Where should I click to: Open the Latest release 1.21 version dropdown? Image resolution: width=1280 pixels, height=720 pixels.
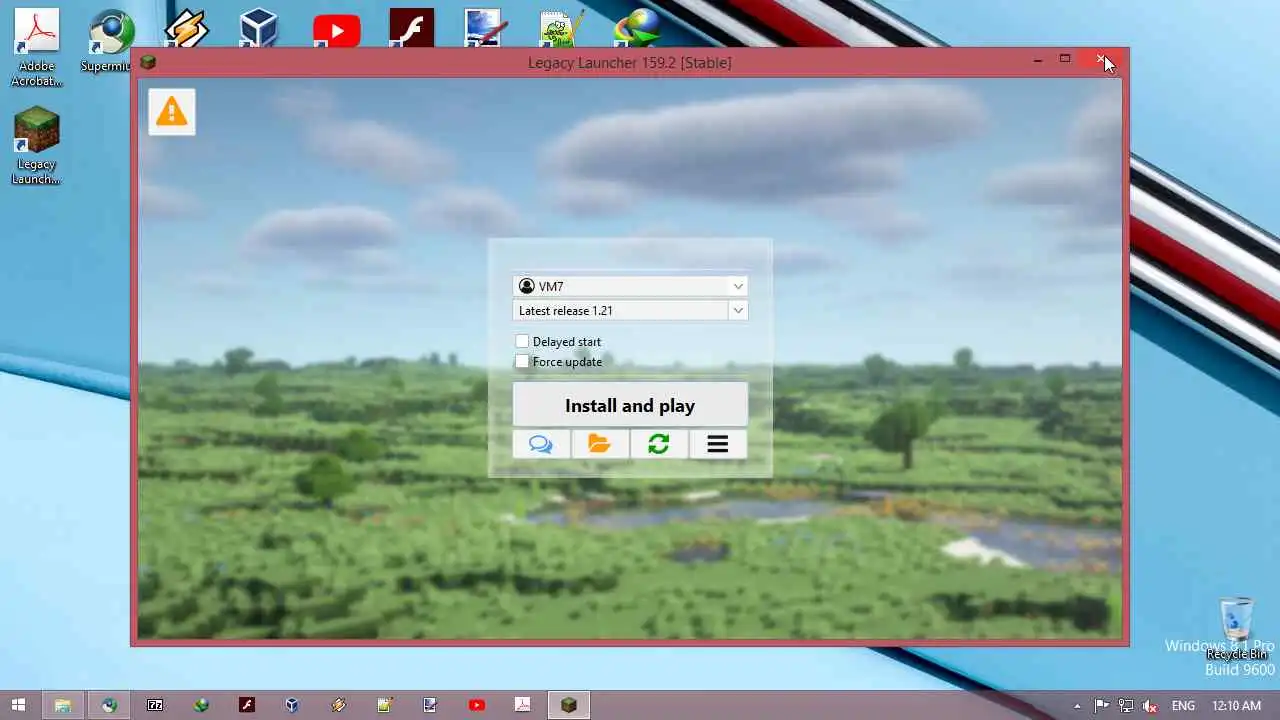coord(630,310)
